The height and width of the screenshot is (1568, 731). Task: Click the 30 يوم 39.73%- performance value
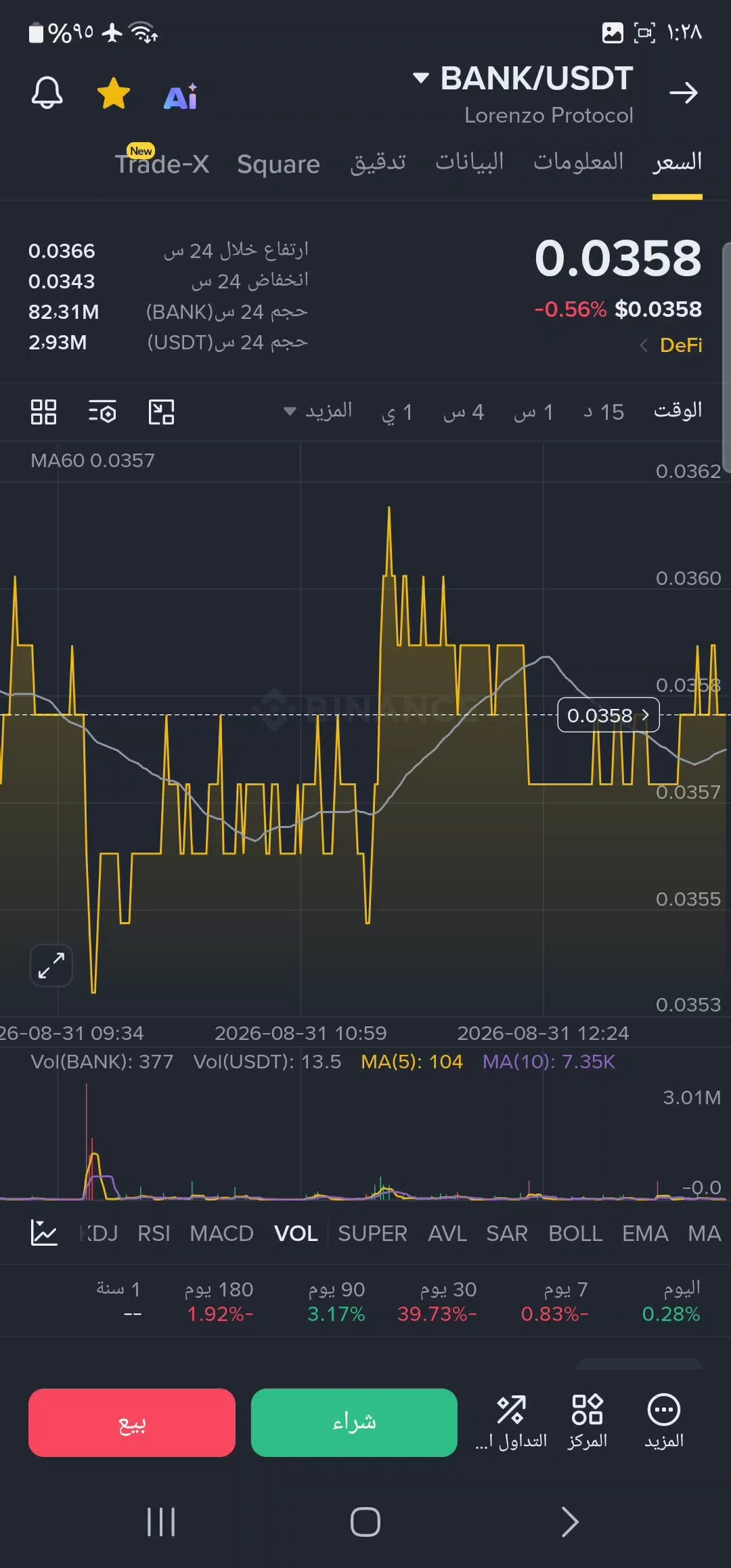[437, 1314]
